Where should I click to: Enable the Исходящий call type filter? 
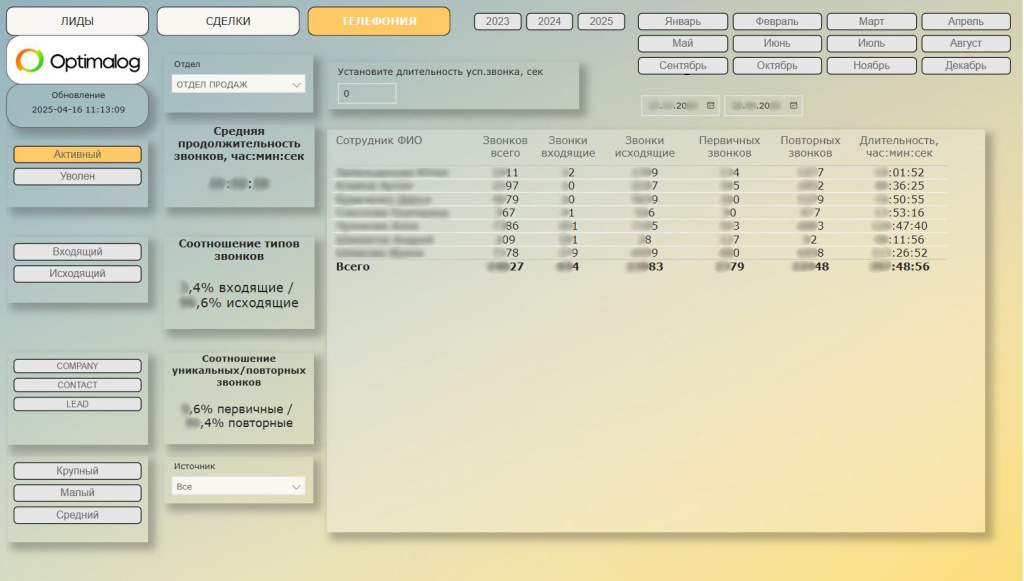[x=77, y=273]
